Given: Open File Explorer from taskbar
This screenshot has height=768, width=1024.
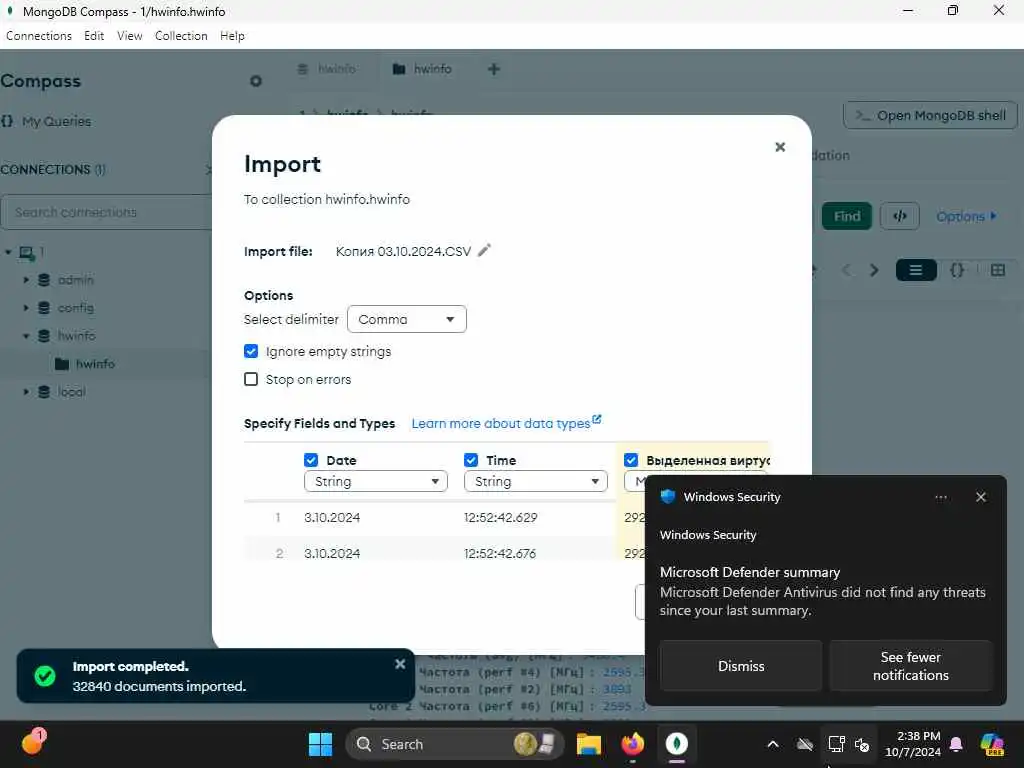Looking at the screenshot, I should (x=588, y=744).
